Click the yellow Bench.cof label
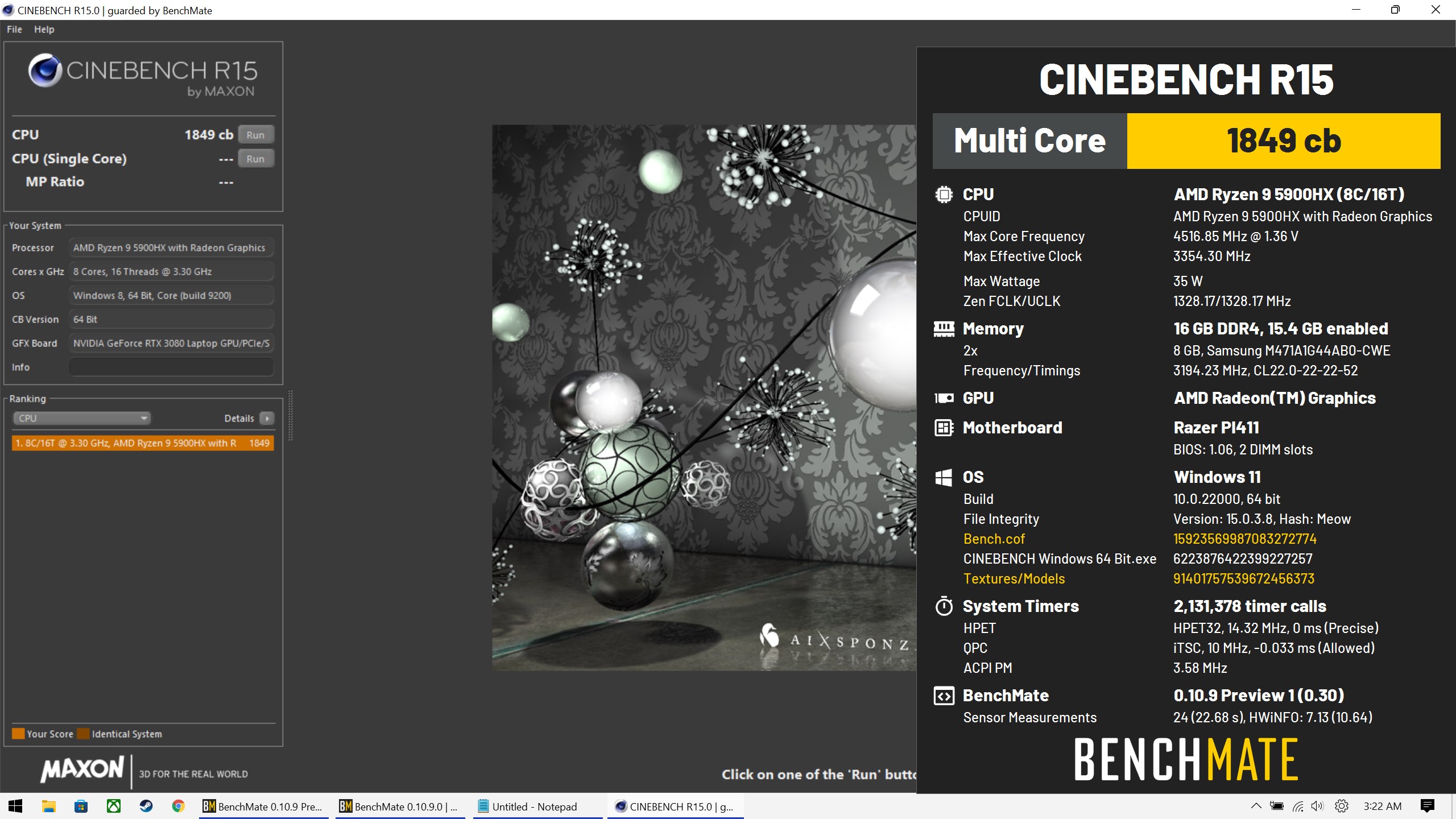 coord(994,539)
